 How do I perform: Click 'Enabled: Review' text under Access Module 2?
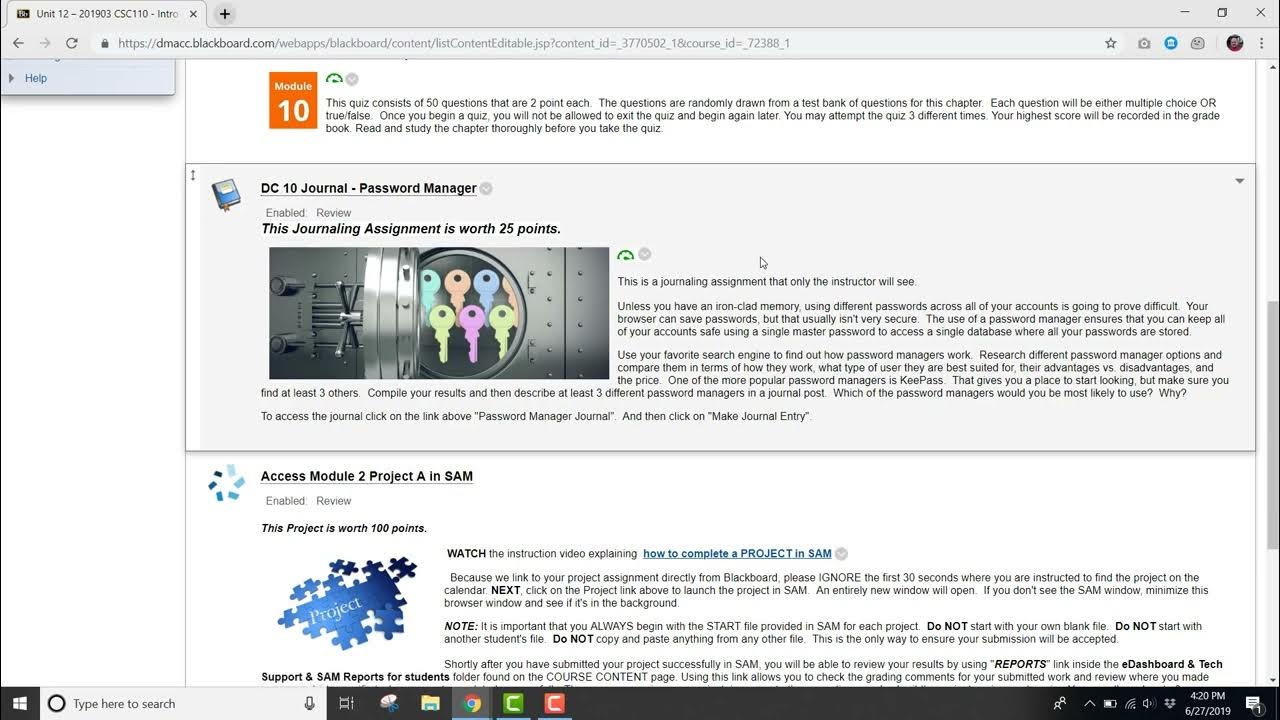click(x=308, y=501)
